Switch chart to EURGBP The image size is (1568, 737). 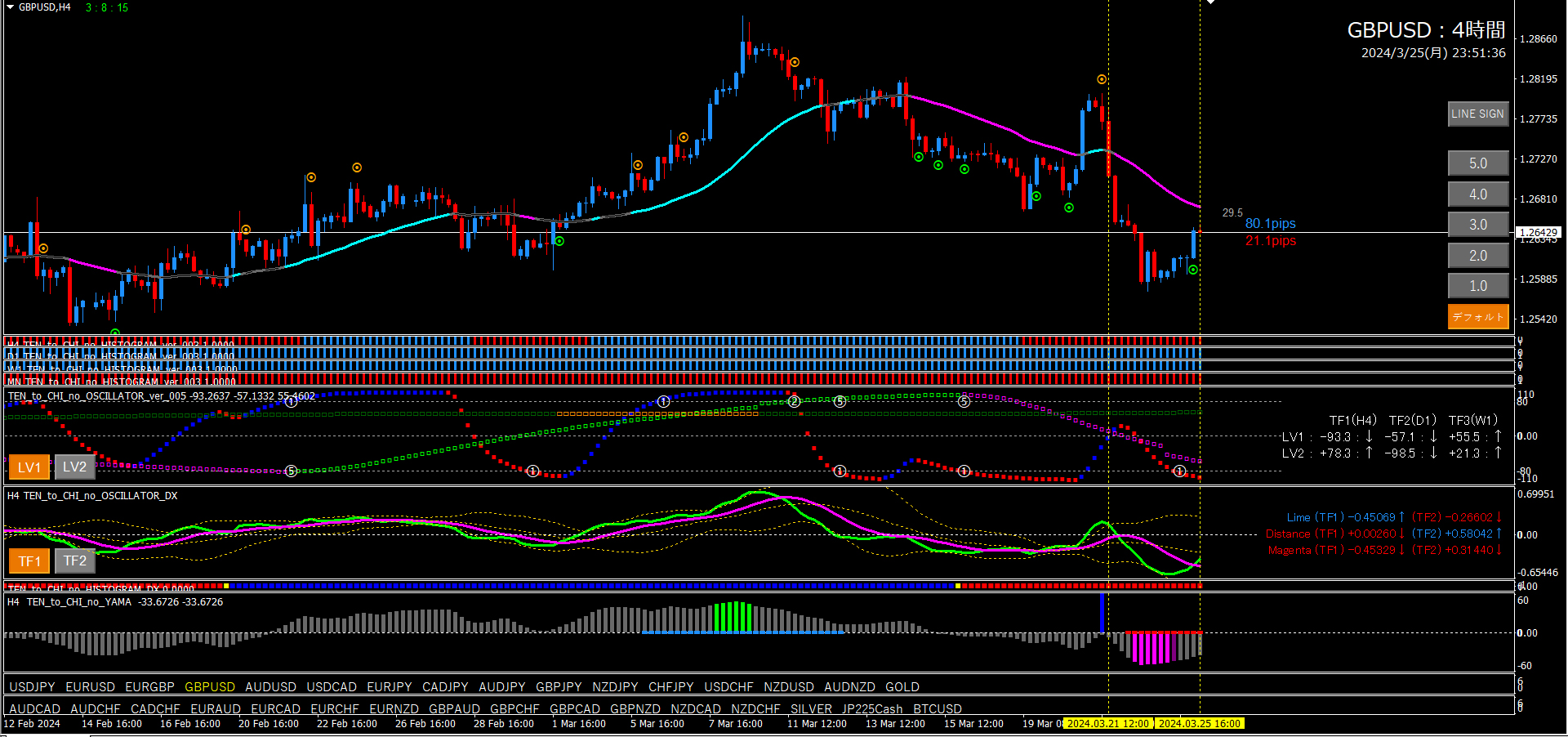[149, 687]
